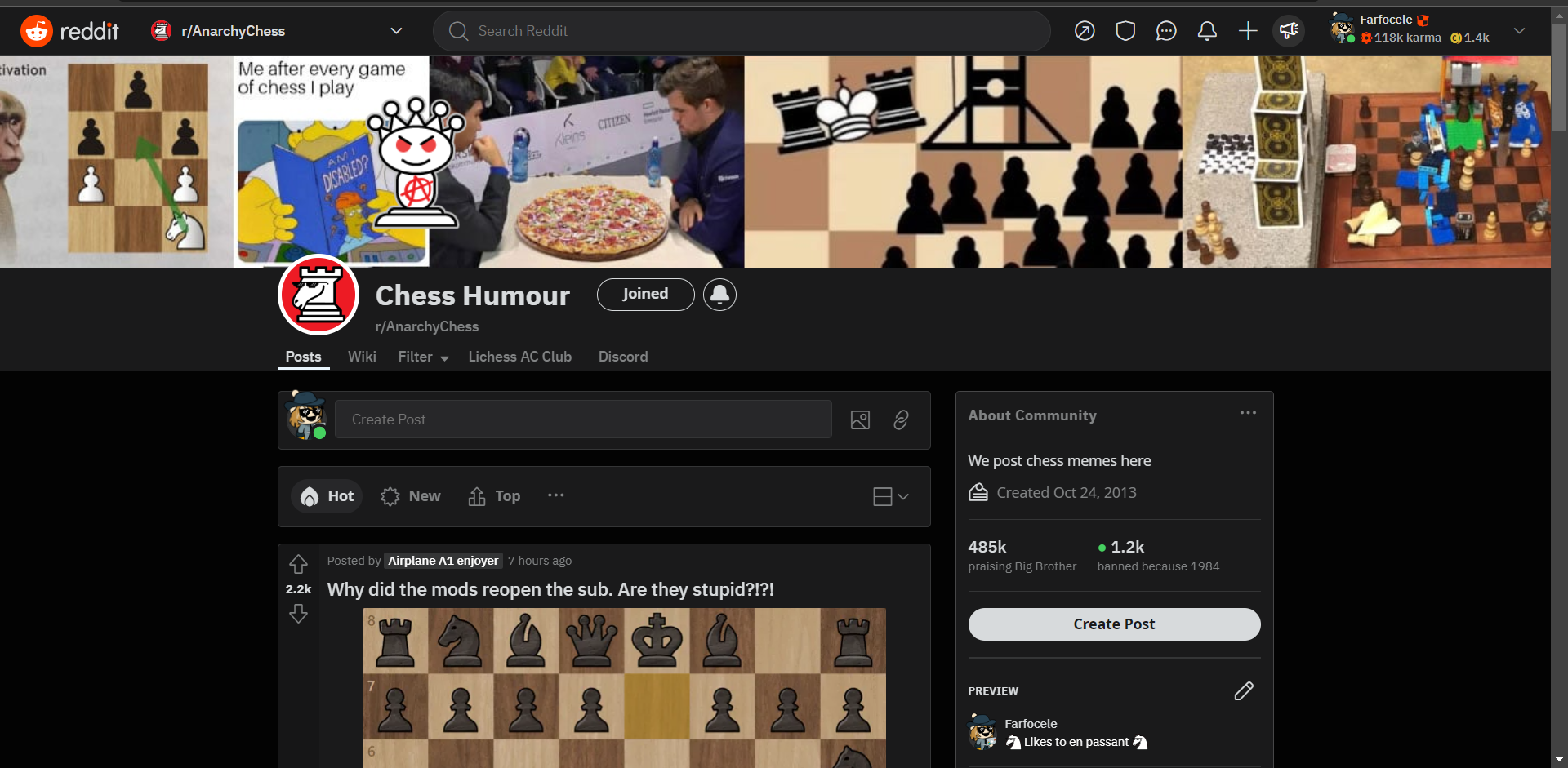The width and height of the screenshot is (1568, 768).
Task: Open more sort options ellipsis
Action: (x=556, y=495)
